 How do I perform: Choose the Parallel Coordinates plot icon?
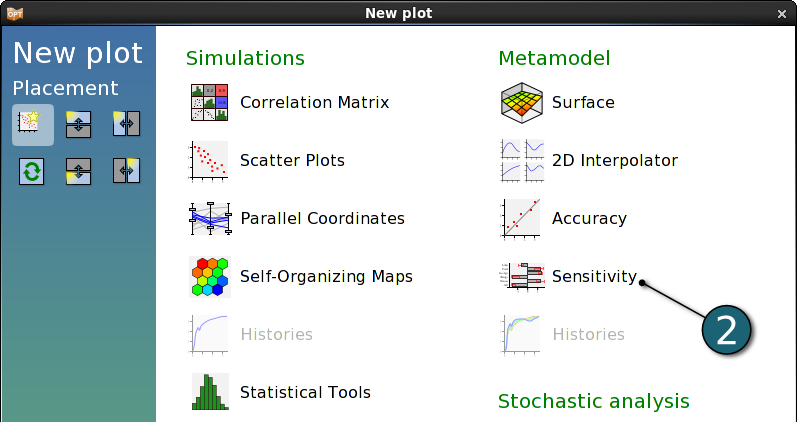[210, 219]
